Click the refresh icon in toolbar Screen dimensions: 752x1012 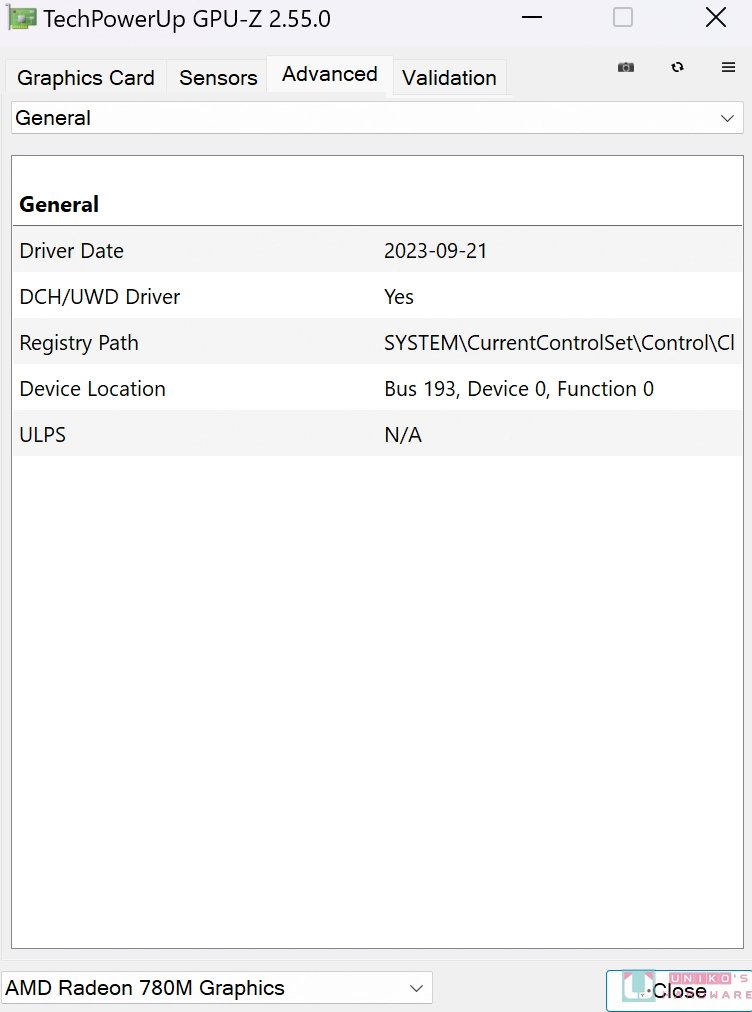[x=677, y=67]
